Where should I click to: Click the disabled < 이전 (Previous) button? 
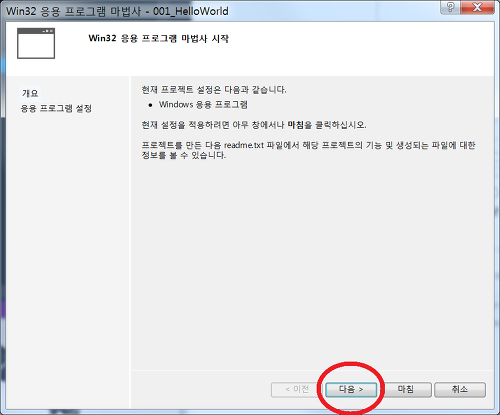click(297, 389)
